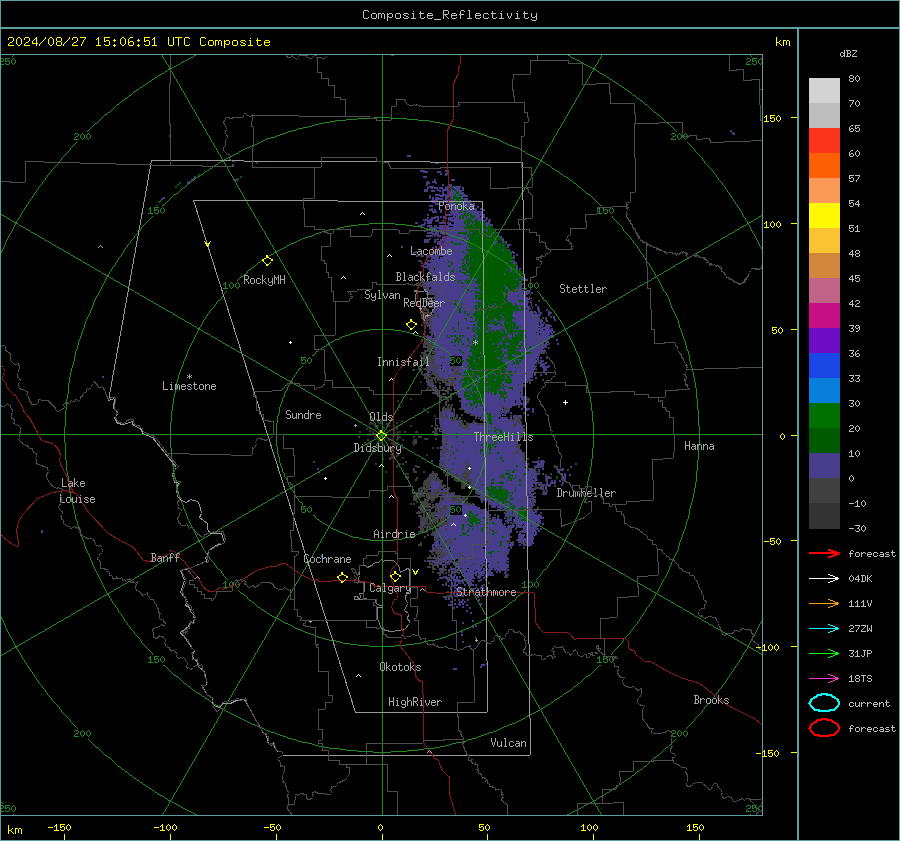Select the yellow 54–51 dBZ swatch
900x841 pixels.
[824, 216]
